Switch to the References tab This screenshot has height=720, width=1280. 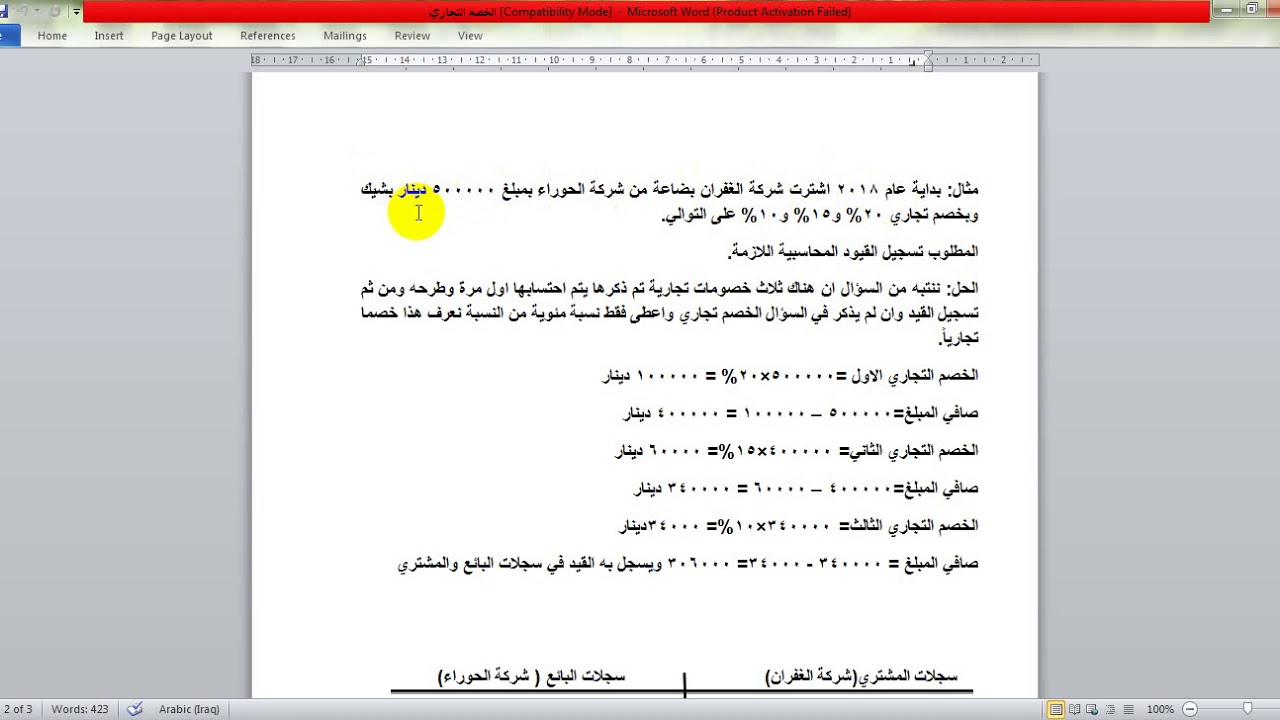(268, 36)
